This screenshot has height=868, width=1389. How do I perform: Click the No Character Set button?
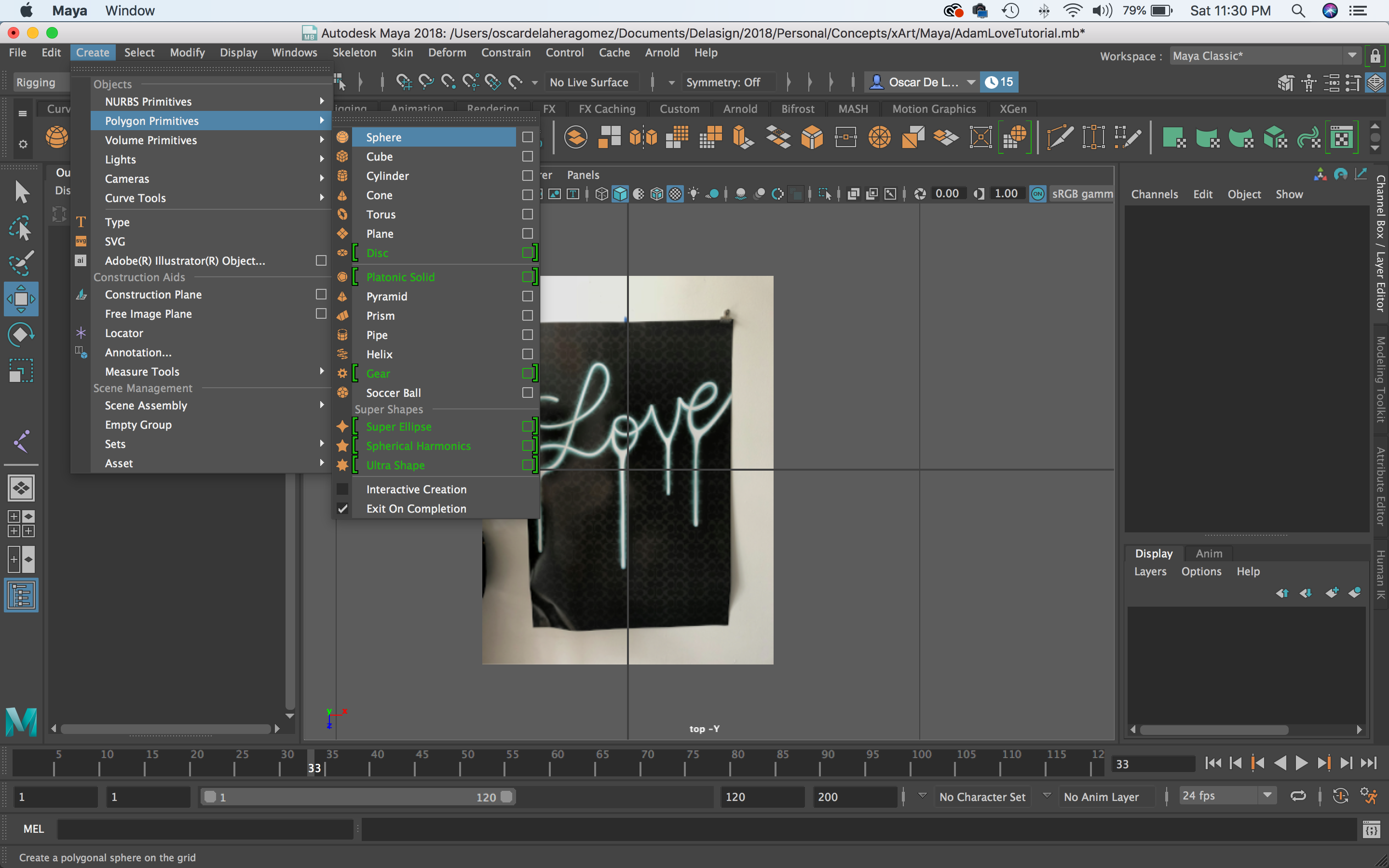coord(982,797)
